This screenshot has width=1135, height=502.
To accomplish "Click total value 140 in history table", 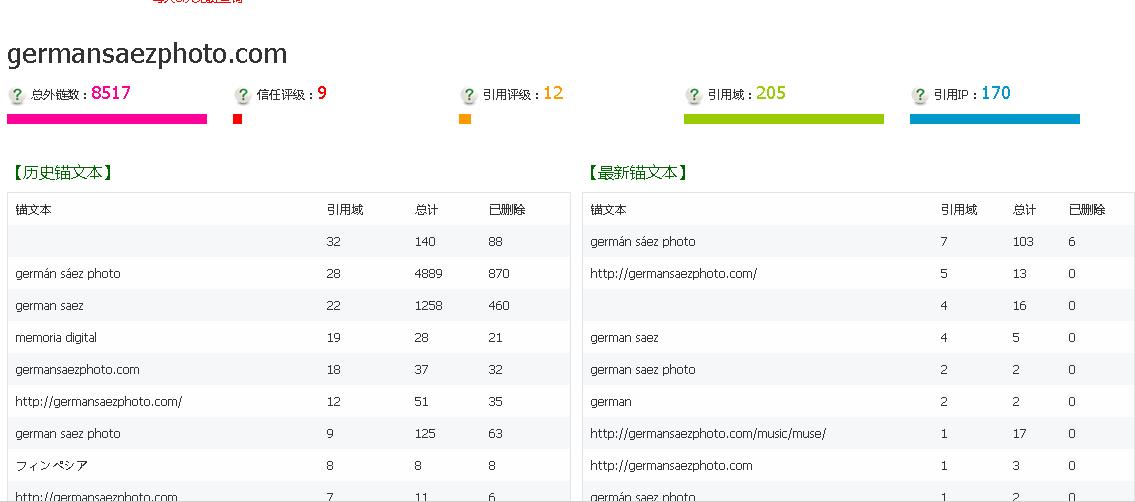I will (x=425, y=242).
